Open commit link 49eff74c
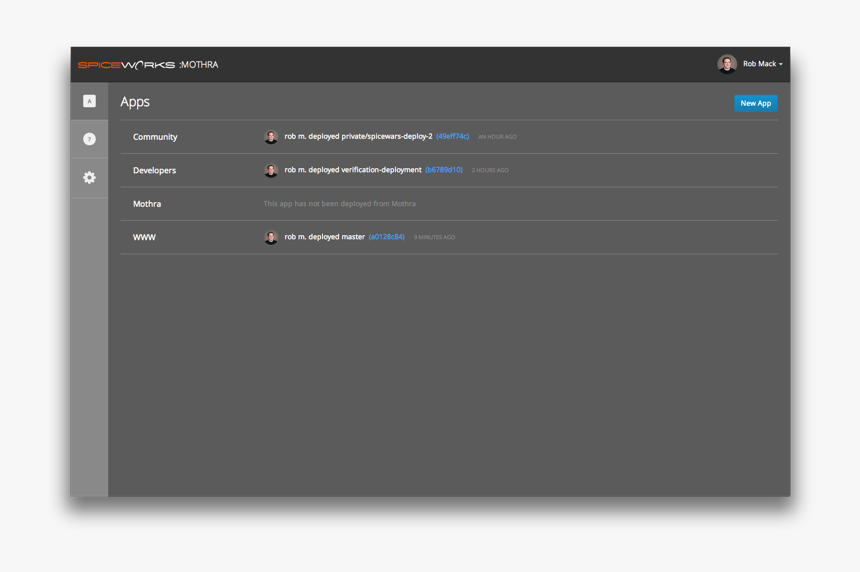 (x=452, y=137)
